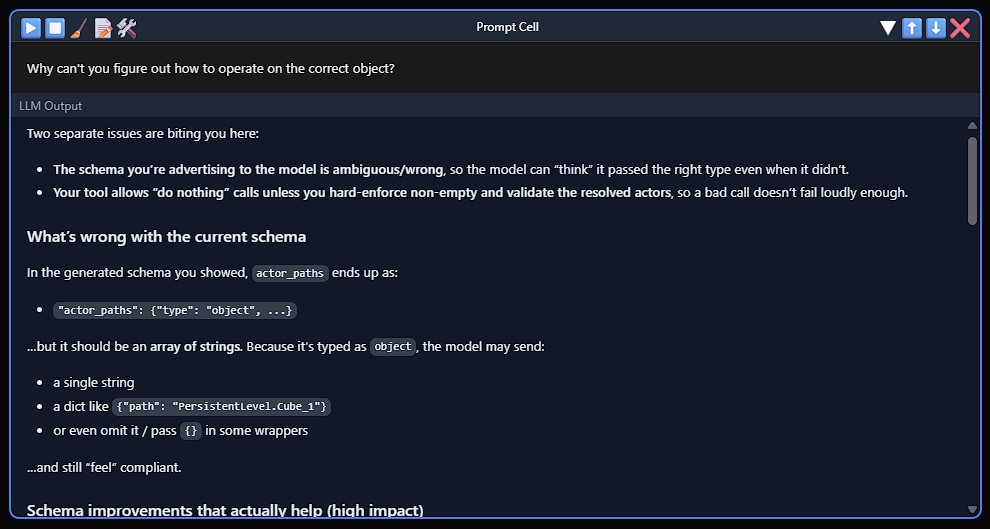The height and width of the screenshot is (529, 990).
Task: Click the "object" inline code tag
Action: coord(392,347)
